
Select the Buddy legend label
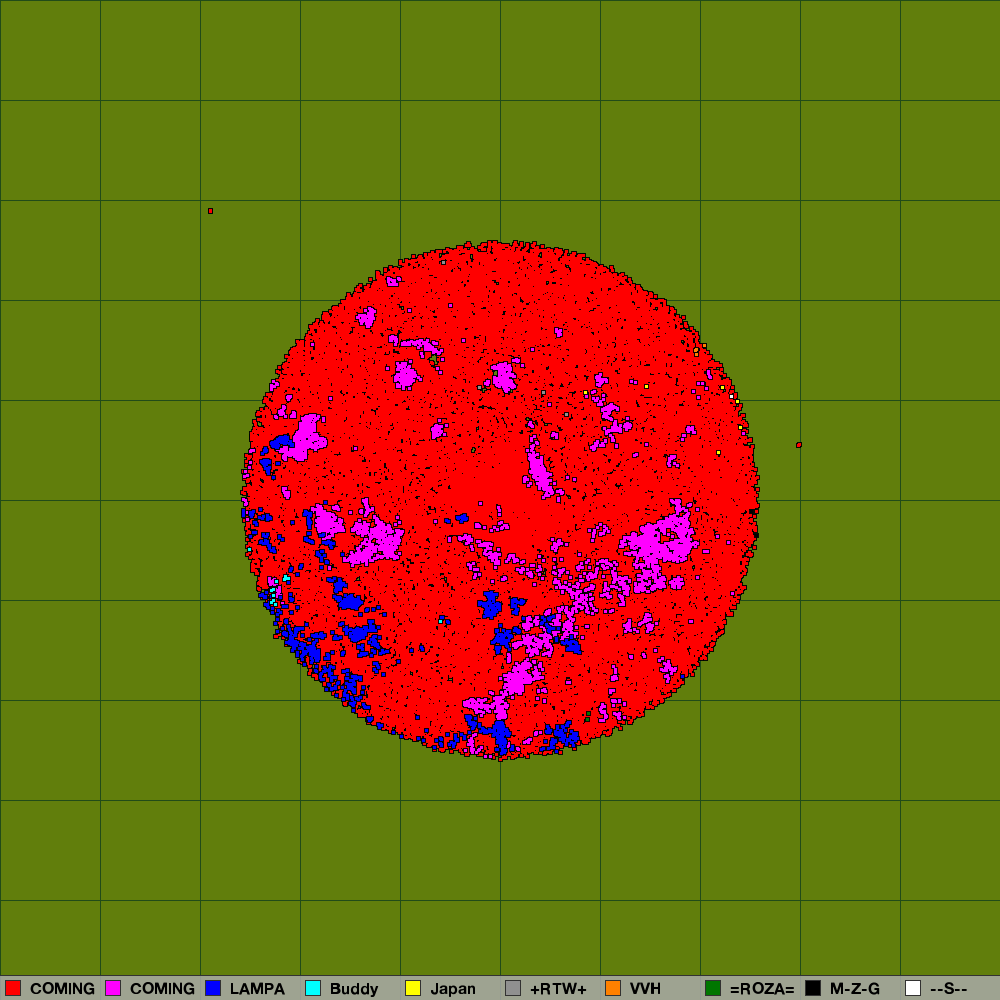(354, 989)
